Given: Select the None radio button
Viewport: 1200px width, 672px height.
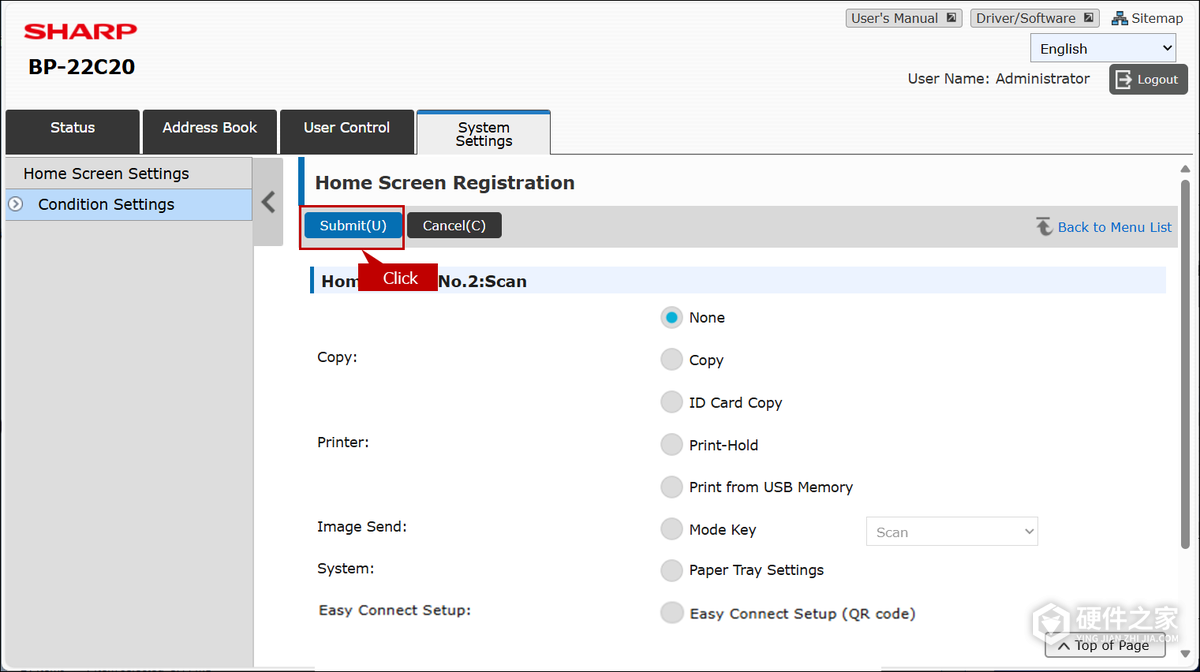Looking at the screenshot, I should (x=671, y=317).
